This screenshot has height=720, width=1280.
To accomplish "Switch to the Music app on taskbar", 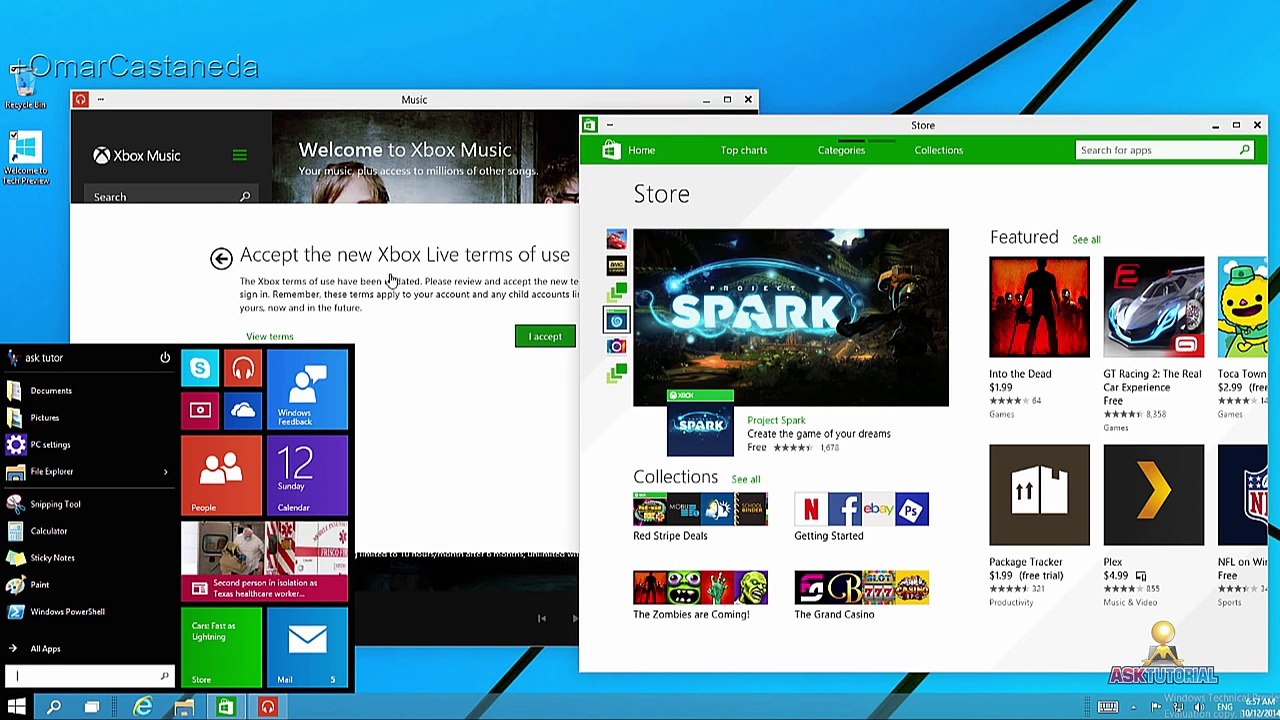I will 267,707.
